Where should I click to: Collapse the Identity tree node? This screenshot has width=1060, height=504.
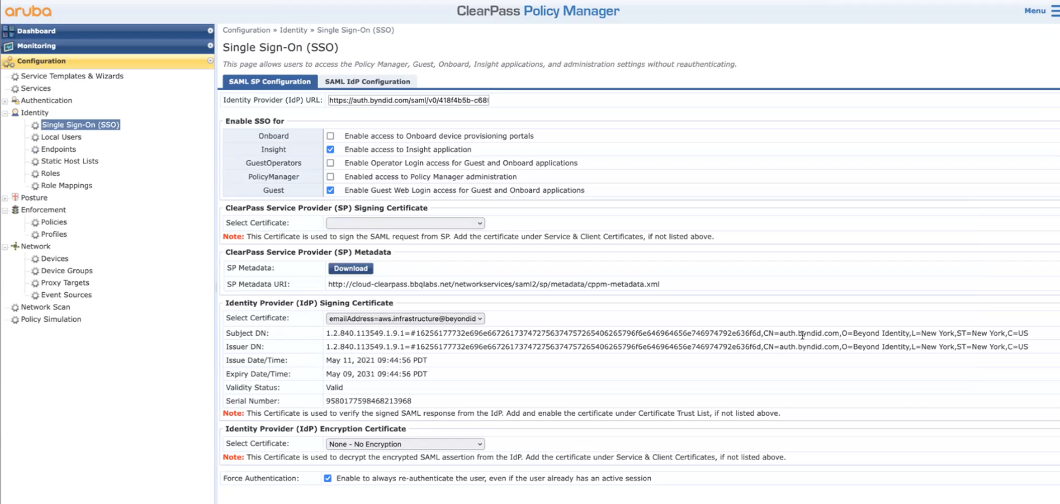pos(5,113)
